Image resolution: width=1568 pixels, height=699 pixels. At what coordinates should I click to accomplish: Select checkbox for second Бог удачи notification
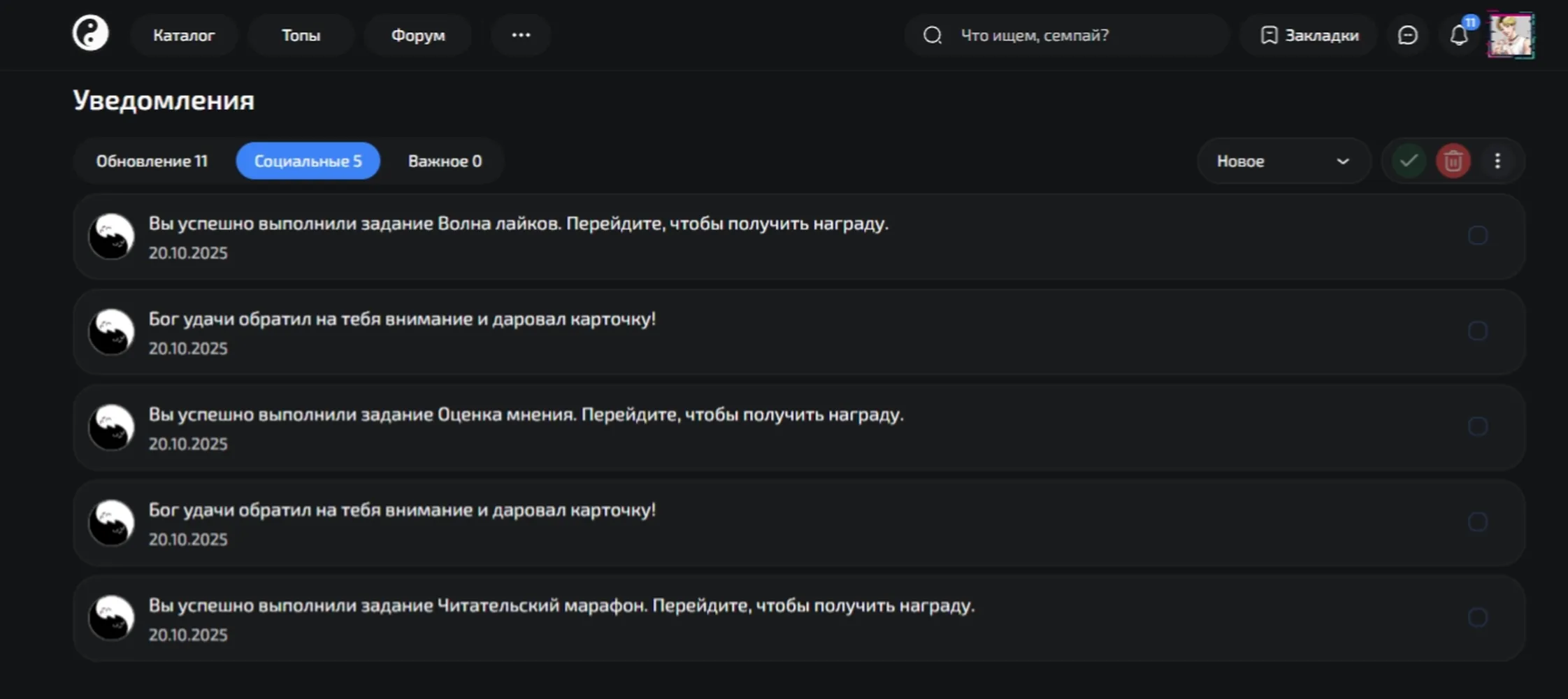click(x=1477, y=521)
